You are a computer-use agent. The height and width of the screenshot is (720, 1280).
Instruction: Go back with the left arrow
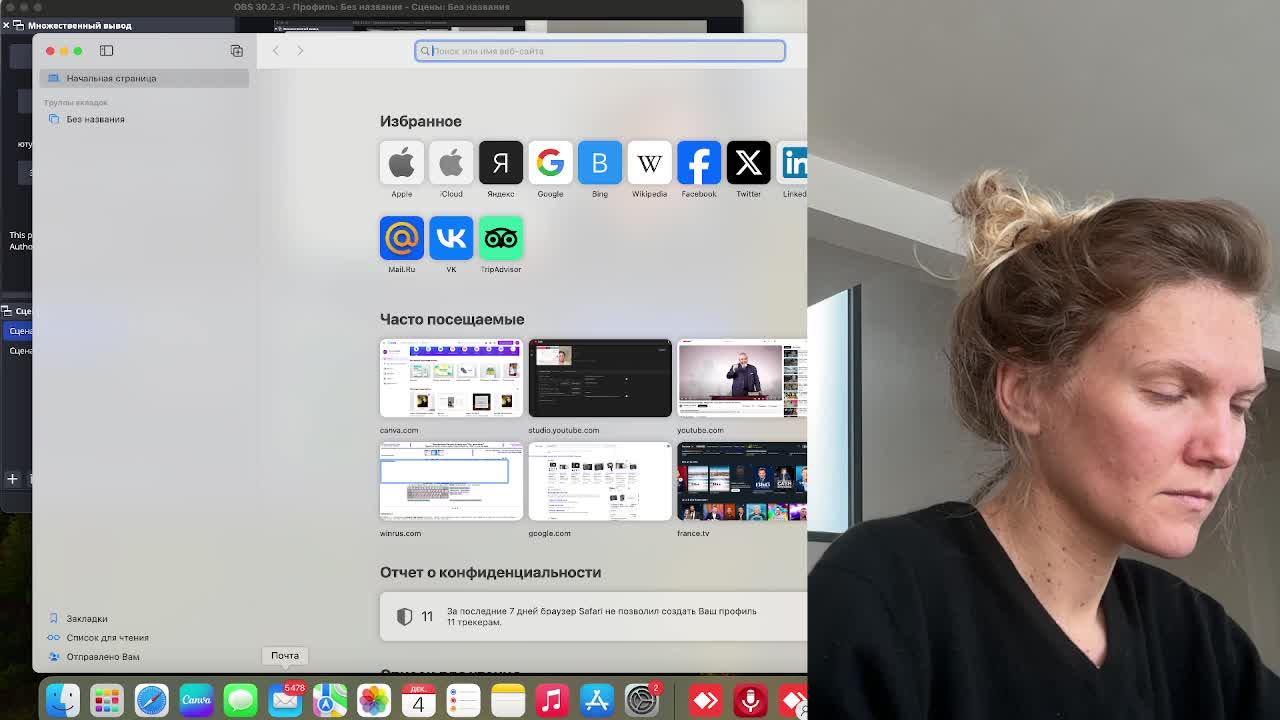pyautogui.click(x=276, y=50)
